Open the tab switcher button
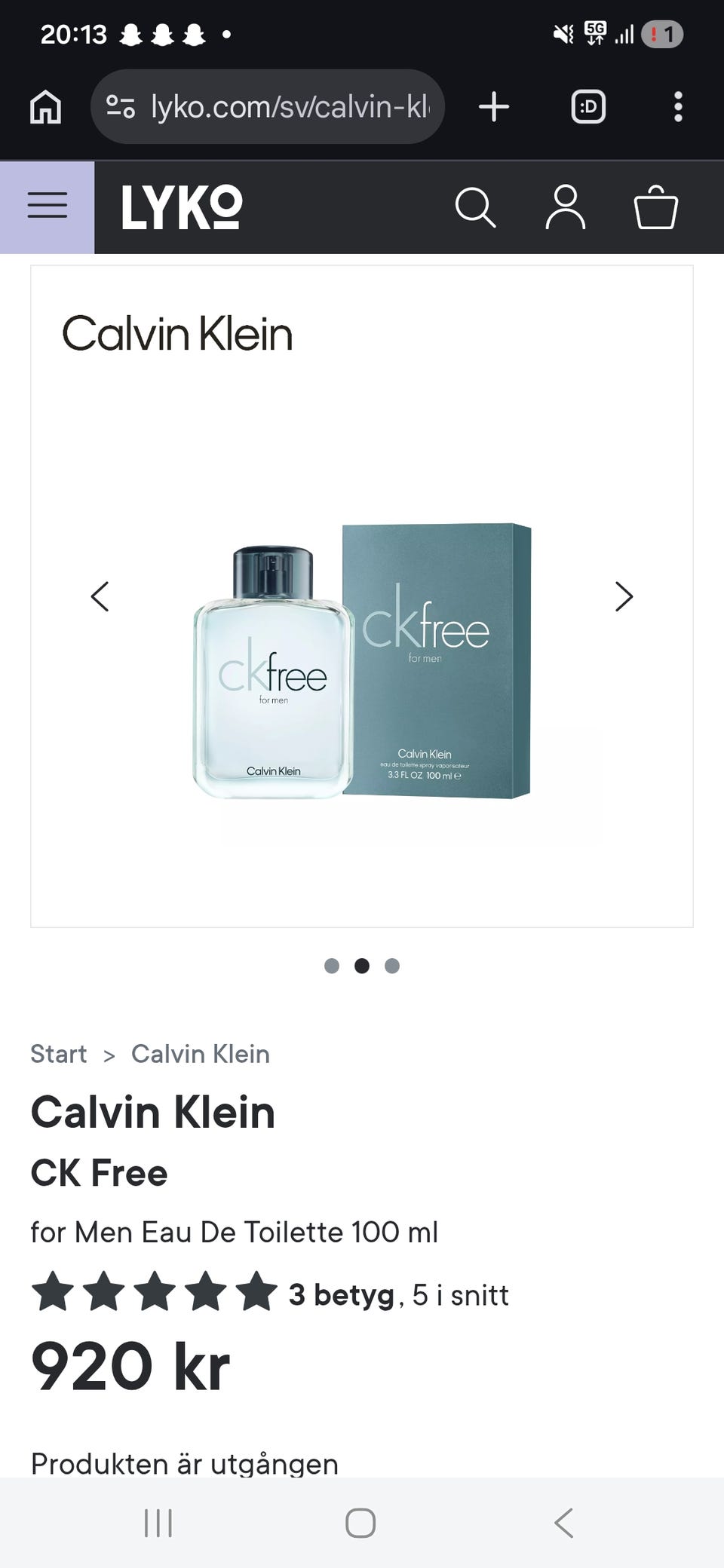This screenshot has height=1568, width=724. coord(588,107)
